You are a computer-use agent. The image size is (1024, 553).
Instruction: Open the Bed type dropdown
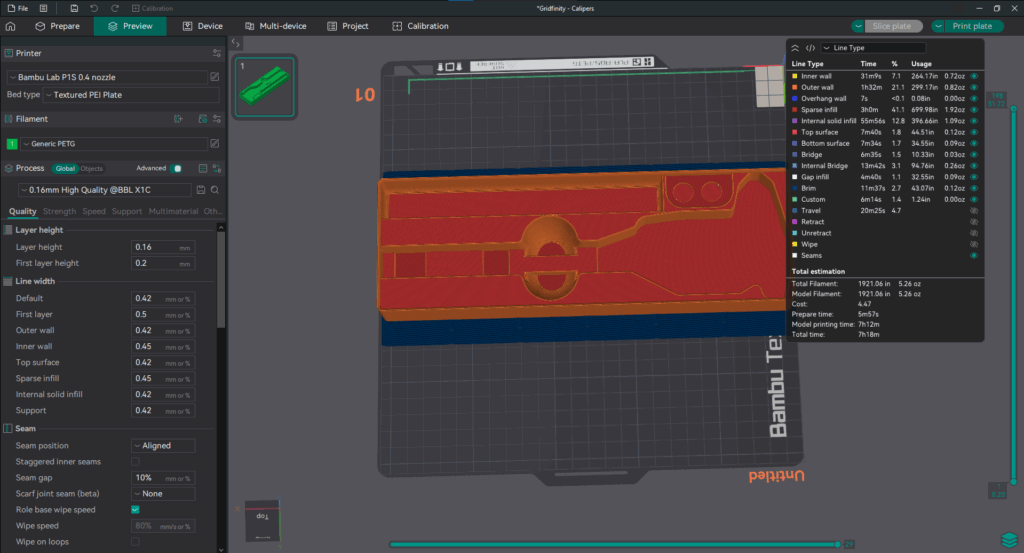pyautogui.click(x=130, y=95)
